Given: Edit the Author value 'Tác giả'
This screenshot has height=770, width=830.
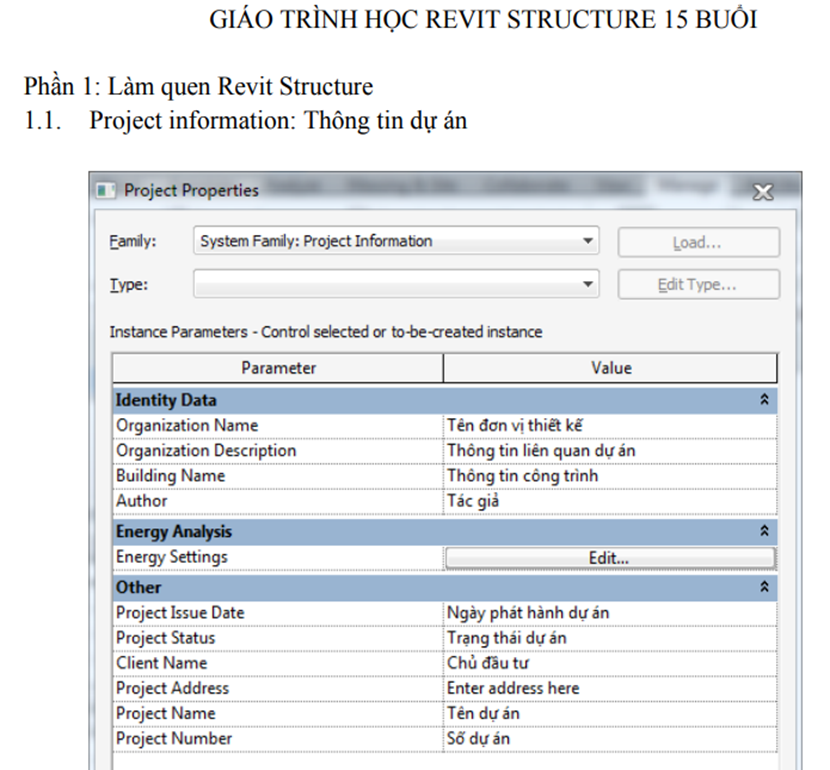Looking at the screenshot, I should [610, 501].
